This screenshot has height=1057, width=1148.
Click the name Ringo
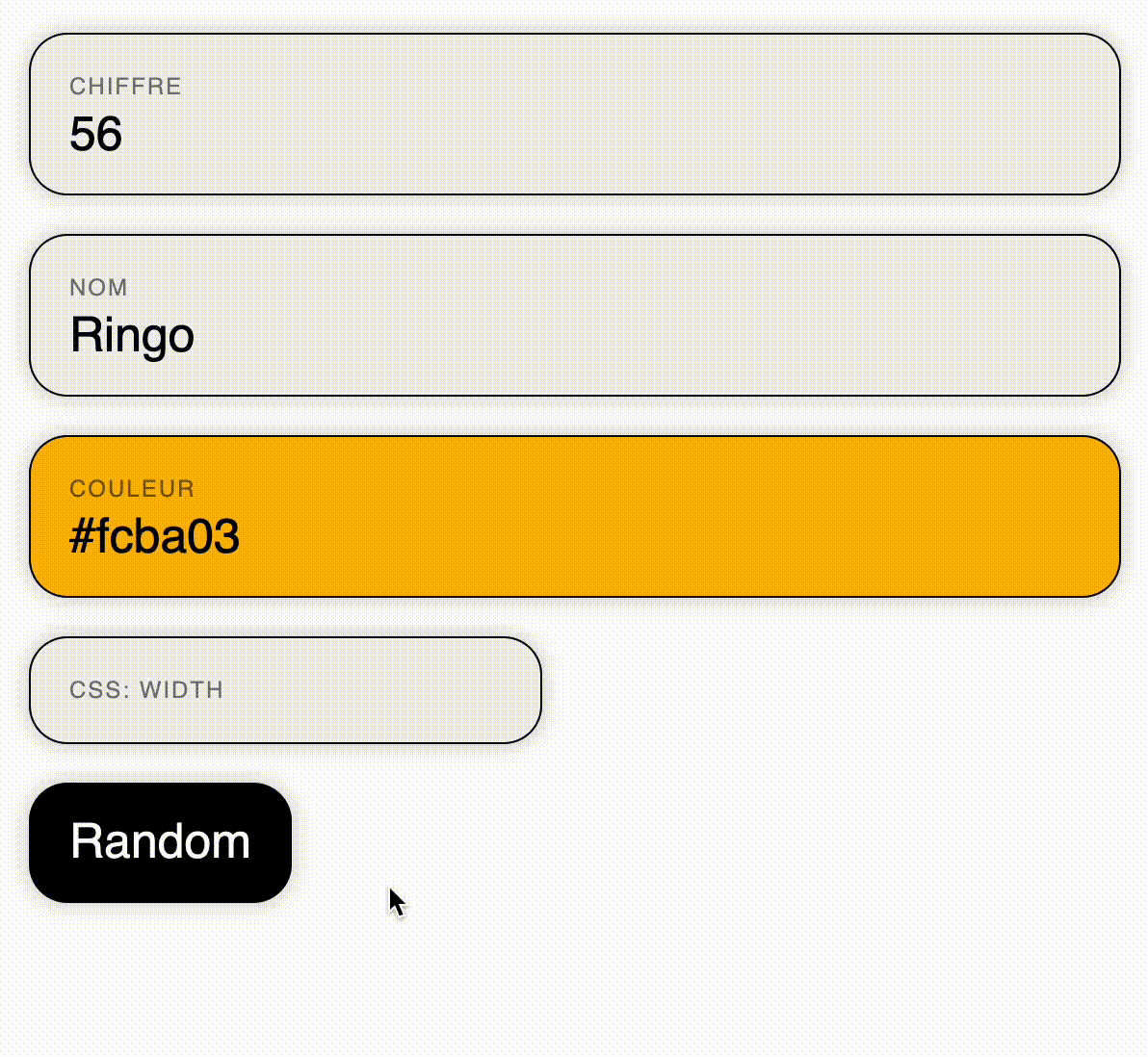point(132,336)
